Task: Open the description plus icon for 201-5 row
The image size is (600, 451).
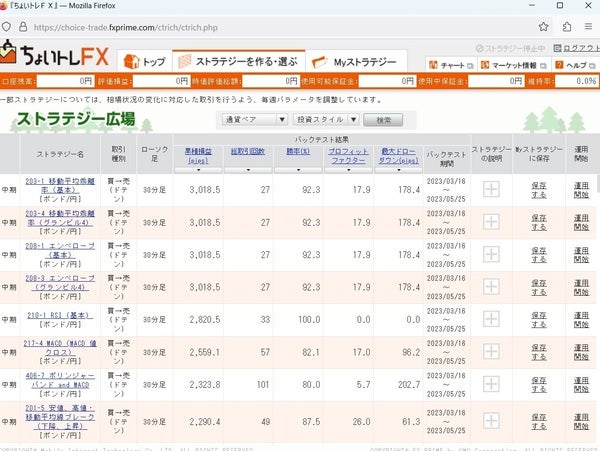Action: (x=491, y=421)
